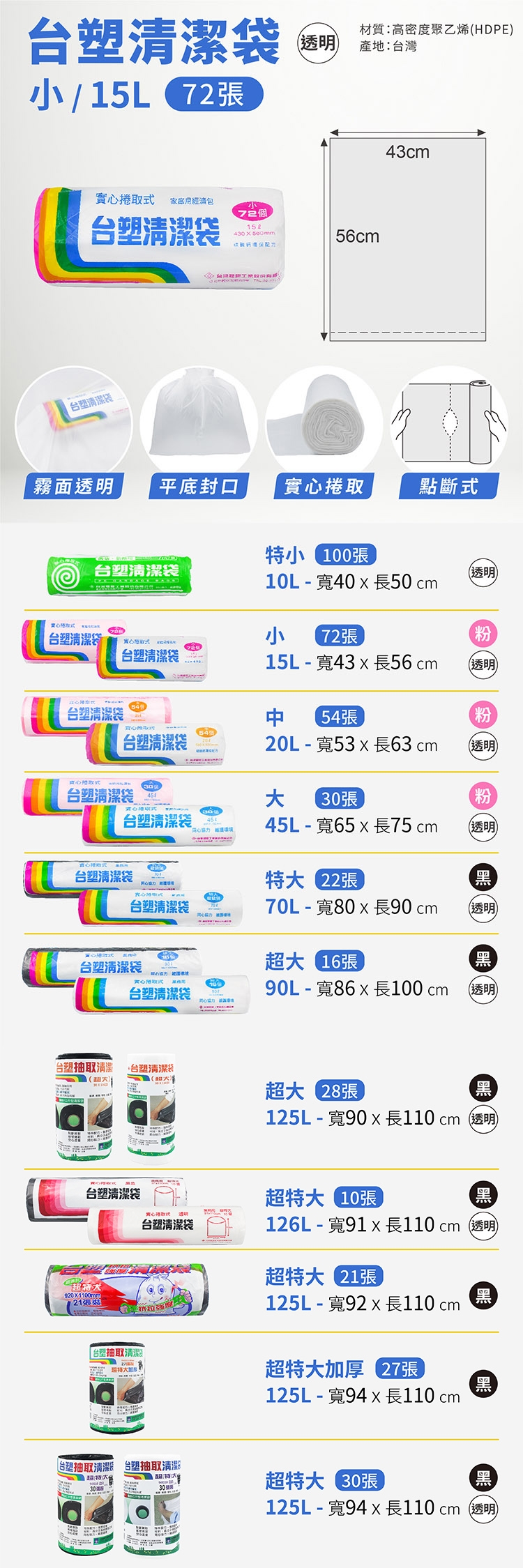Click the tear-off perforation roll illustration
The height and width of the screenshot is (1568, 523).
(x=449, y=423)
